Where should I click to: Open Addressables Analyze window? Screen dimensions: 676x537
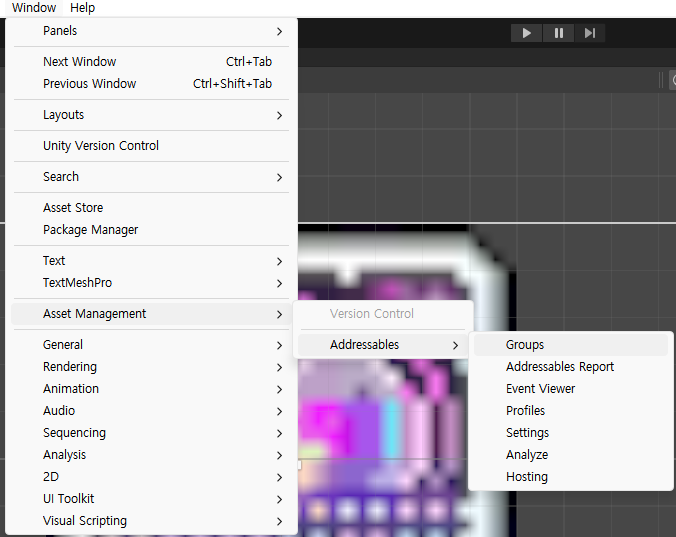click(x=571, y=455)
